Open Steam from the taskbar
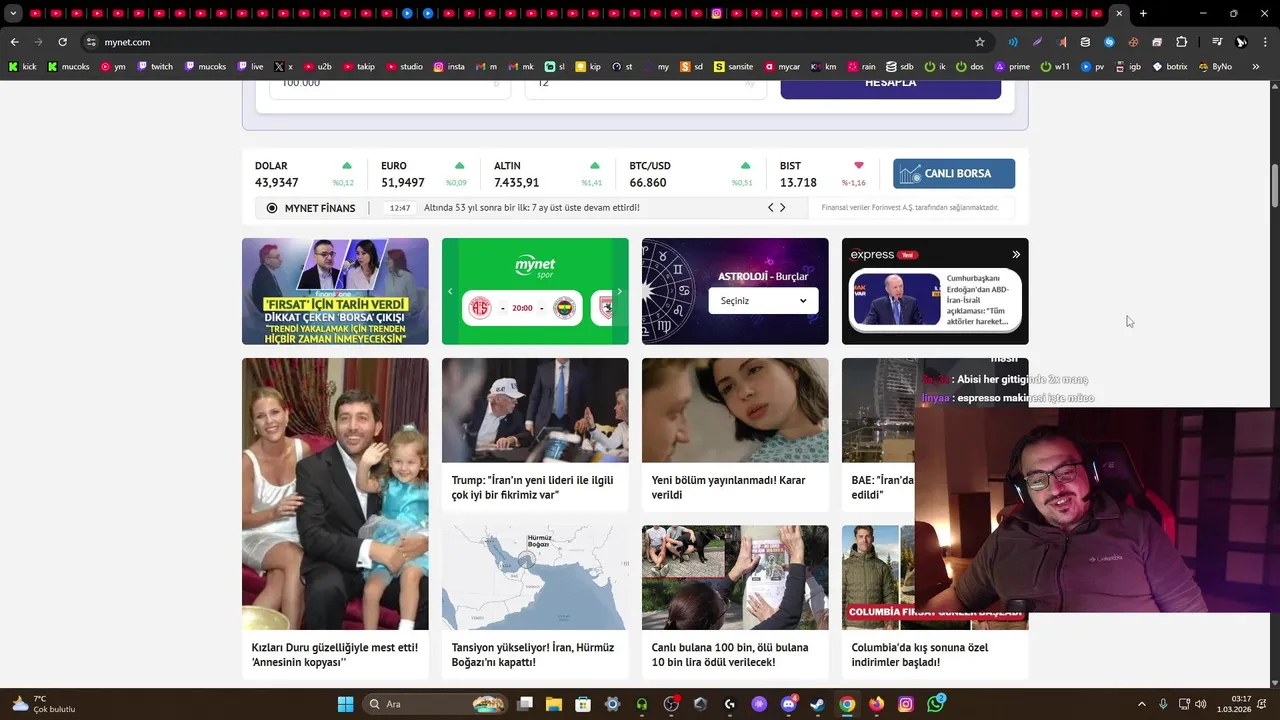1280x720 pixels. pos(818,704)
